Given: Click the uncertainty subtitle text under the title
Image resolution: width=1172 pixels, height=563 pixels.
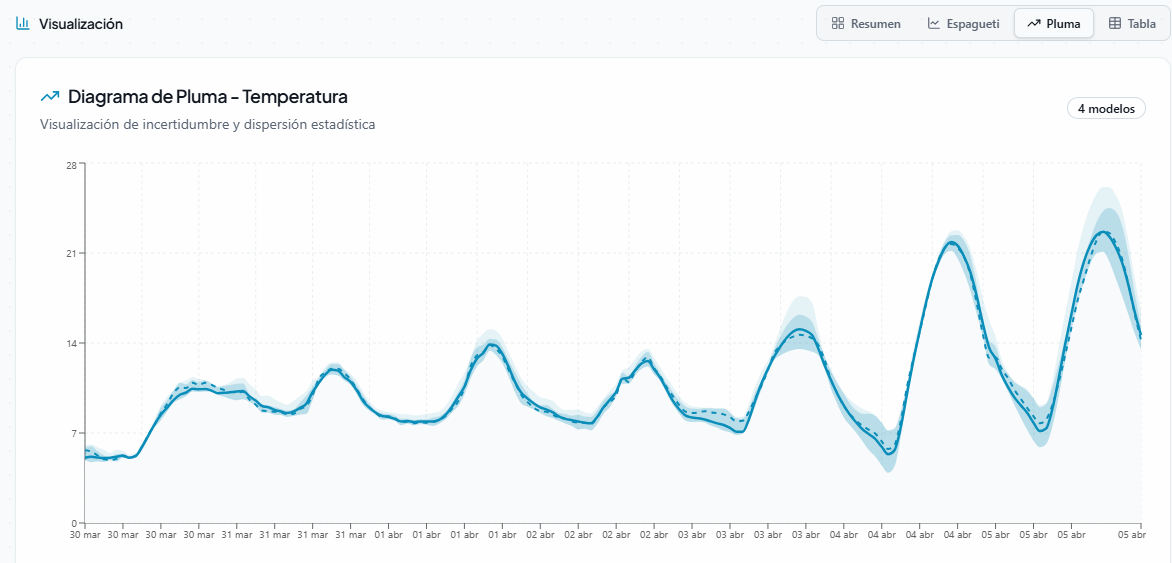Looking at the screenshot, I should pos(208,125).
